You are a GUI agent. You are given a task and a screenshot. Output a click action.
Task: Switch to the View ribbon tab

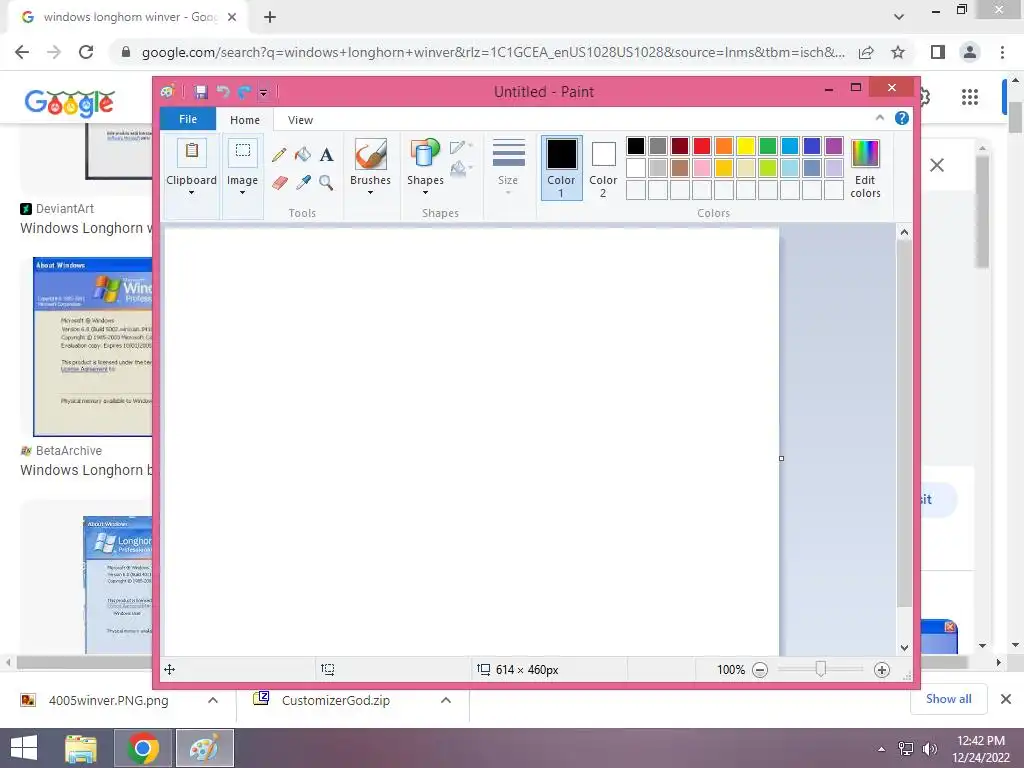[300, 120]
